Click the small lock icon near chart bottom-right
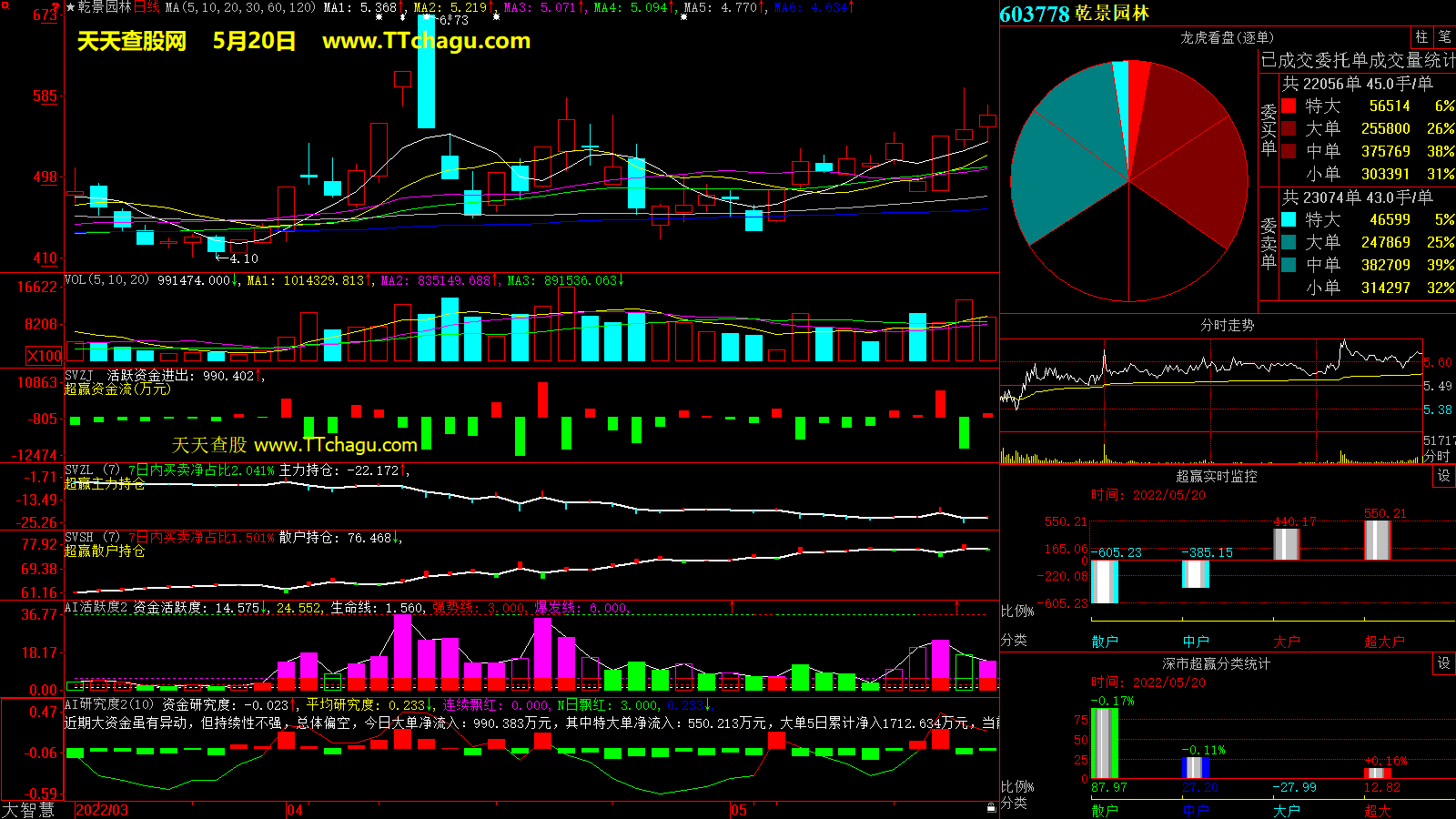 pos(991,807)
